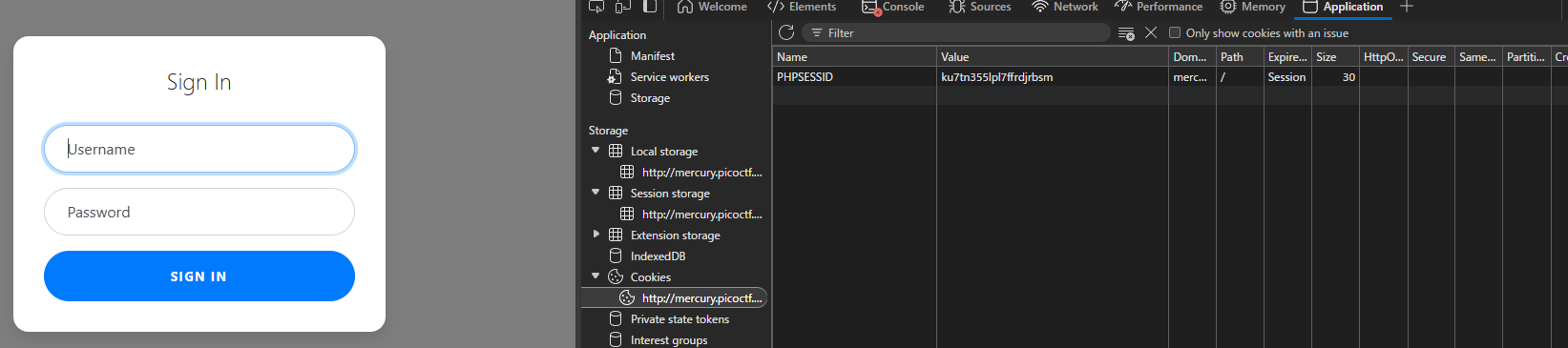This screenshot has height=348, width=1568.
Task: Sort by SameSite column header
Action: coord(1478,57)
